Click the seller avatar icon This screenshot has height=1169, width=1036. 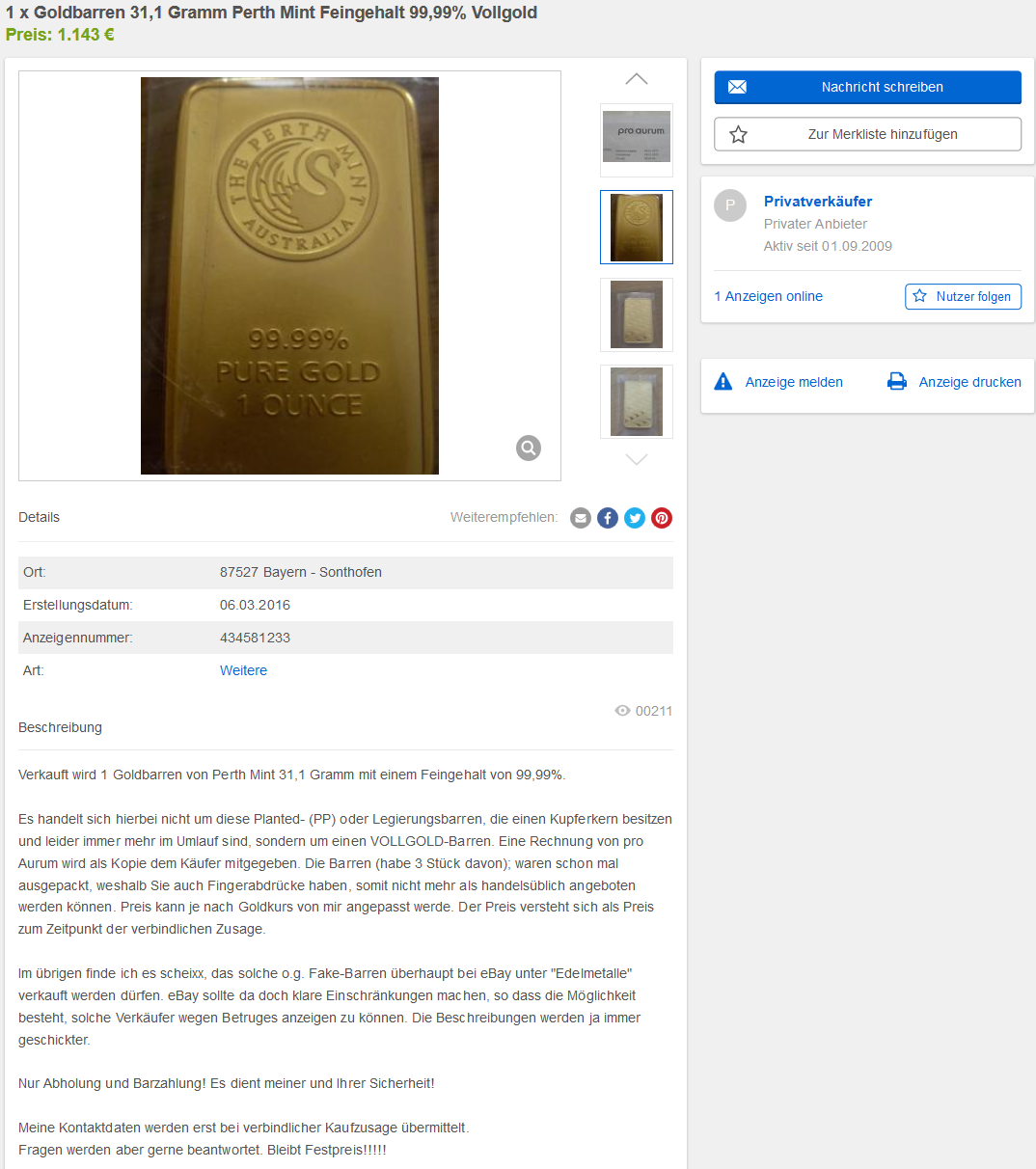pyautogui.click(x=730, y=205)
